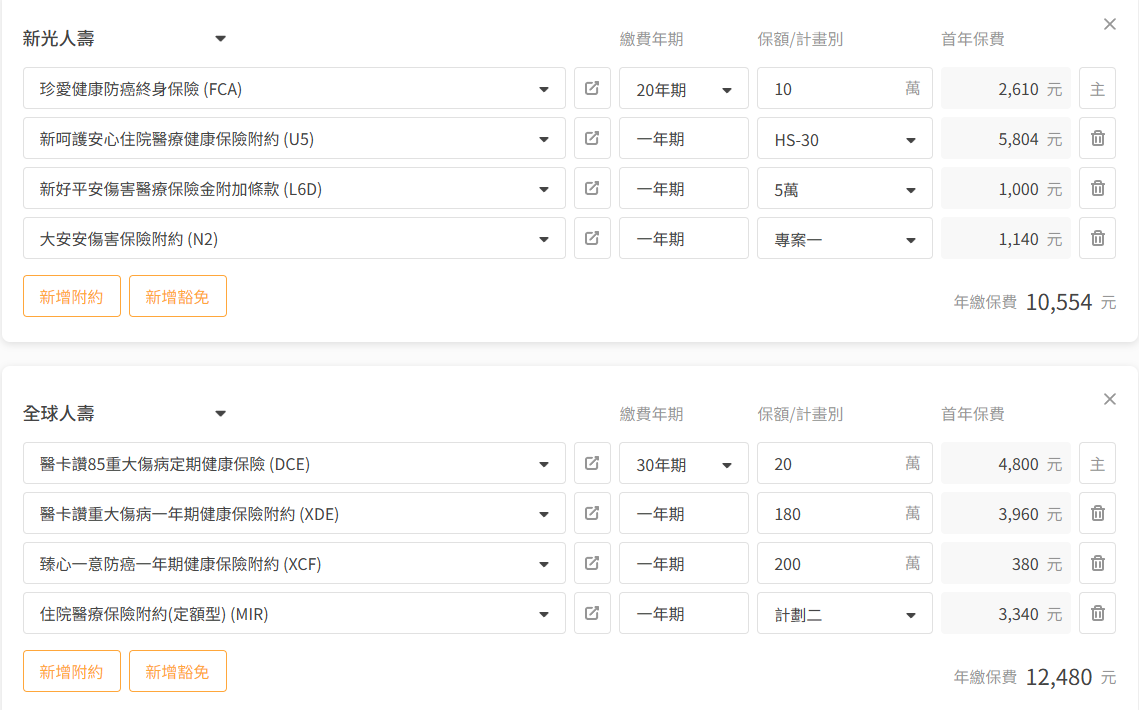
Task: Close the 全球人壽 insurance card
Action: tap(1109, 399)
